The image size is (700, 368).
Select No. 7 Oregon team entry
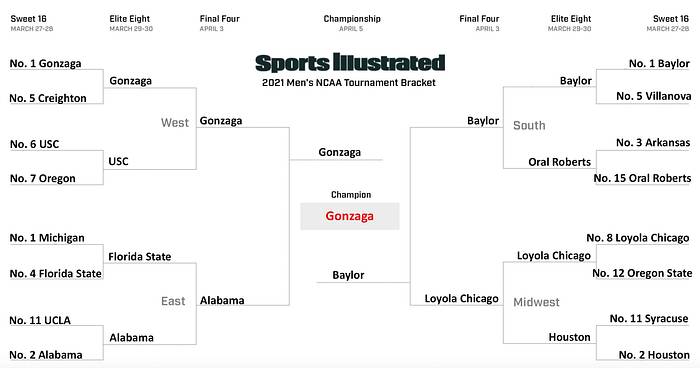(42, 179)
